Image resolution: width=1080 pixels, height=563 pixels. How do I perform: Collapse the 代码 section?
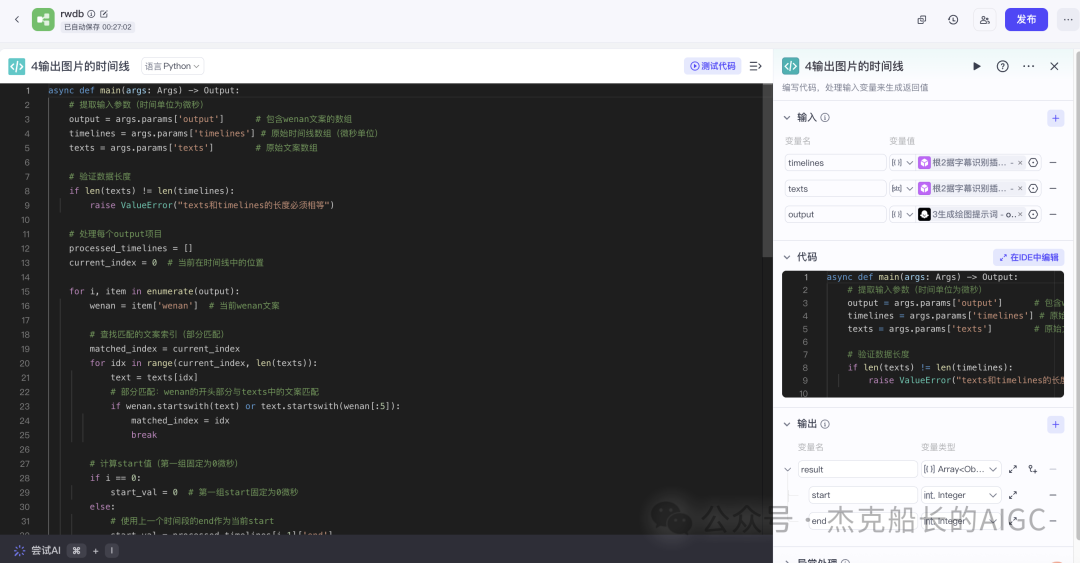787,257
